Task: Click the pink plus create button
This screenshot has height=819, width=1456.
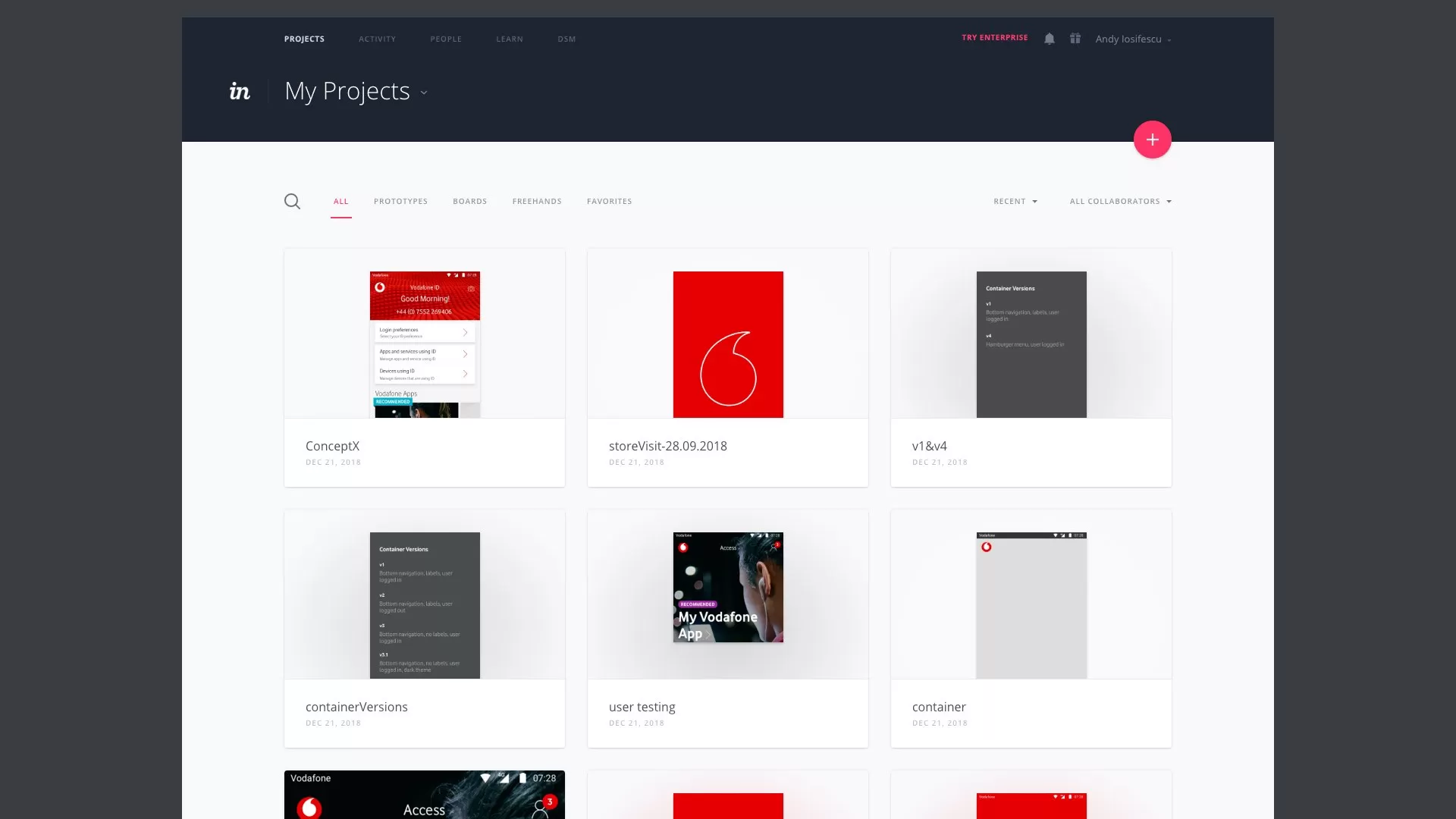Action: tap(1152, 140)
